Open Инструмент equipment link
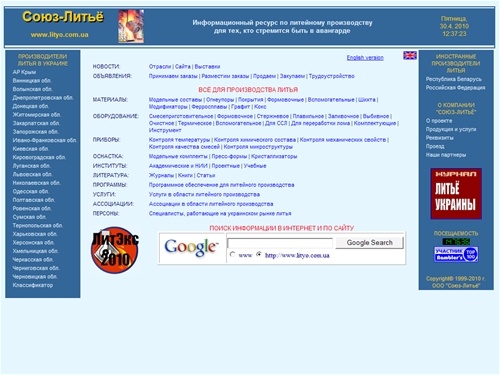The width and height of the screenshot is (500, 375). pyautogui.click(x=165, y=130)
